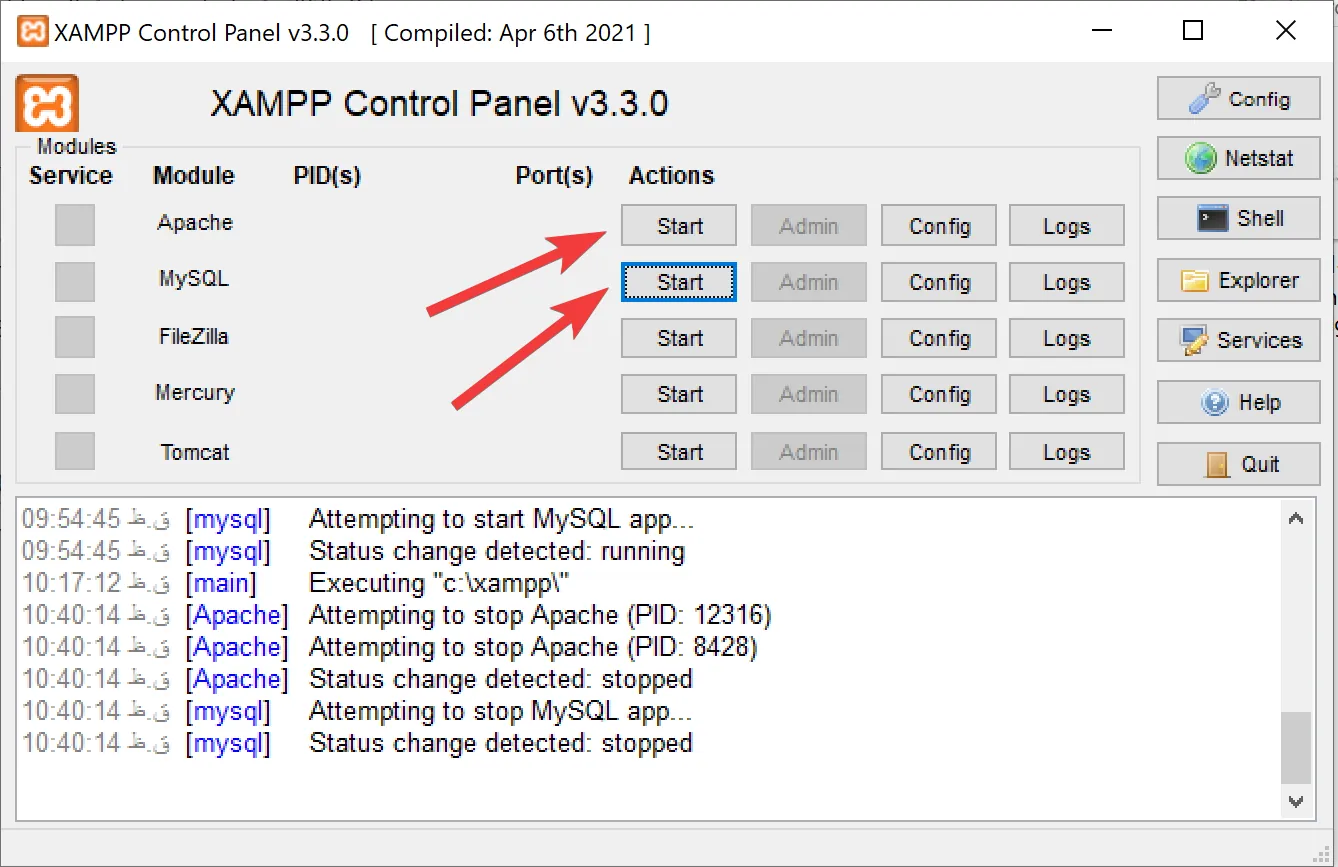This screenshot has height=867, width=1338.
Task: Open the MySQL Logs menu
Action: [x=1067, y=282]
